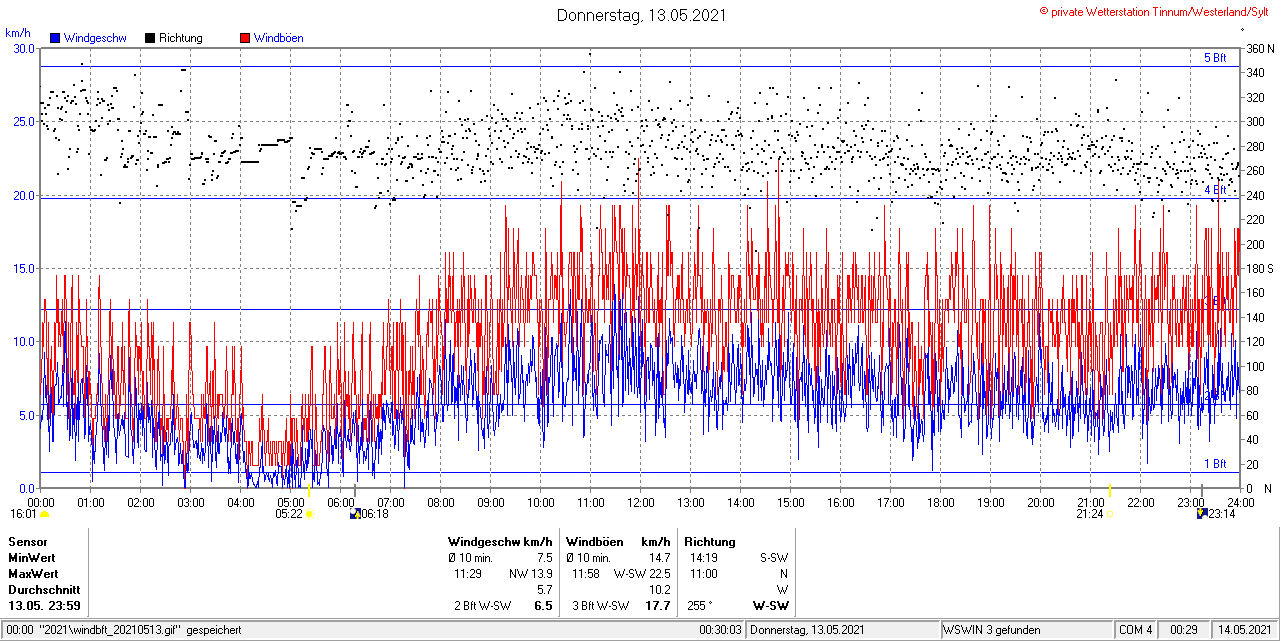1280x641 pixels.
Task: Click the yellow sunrise marker on the time axis
Action: (309, 491)
